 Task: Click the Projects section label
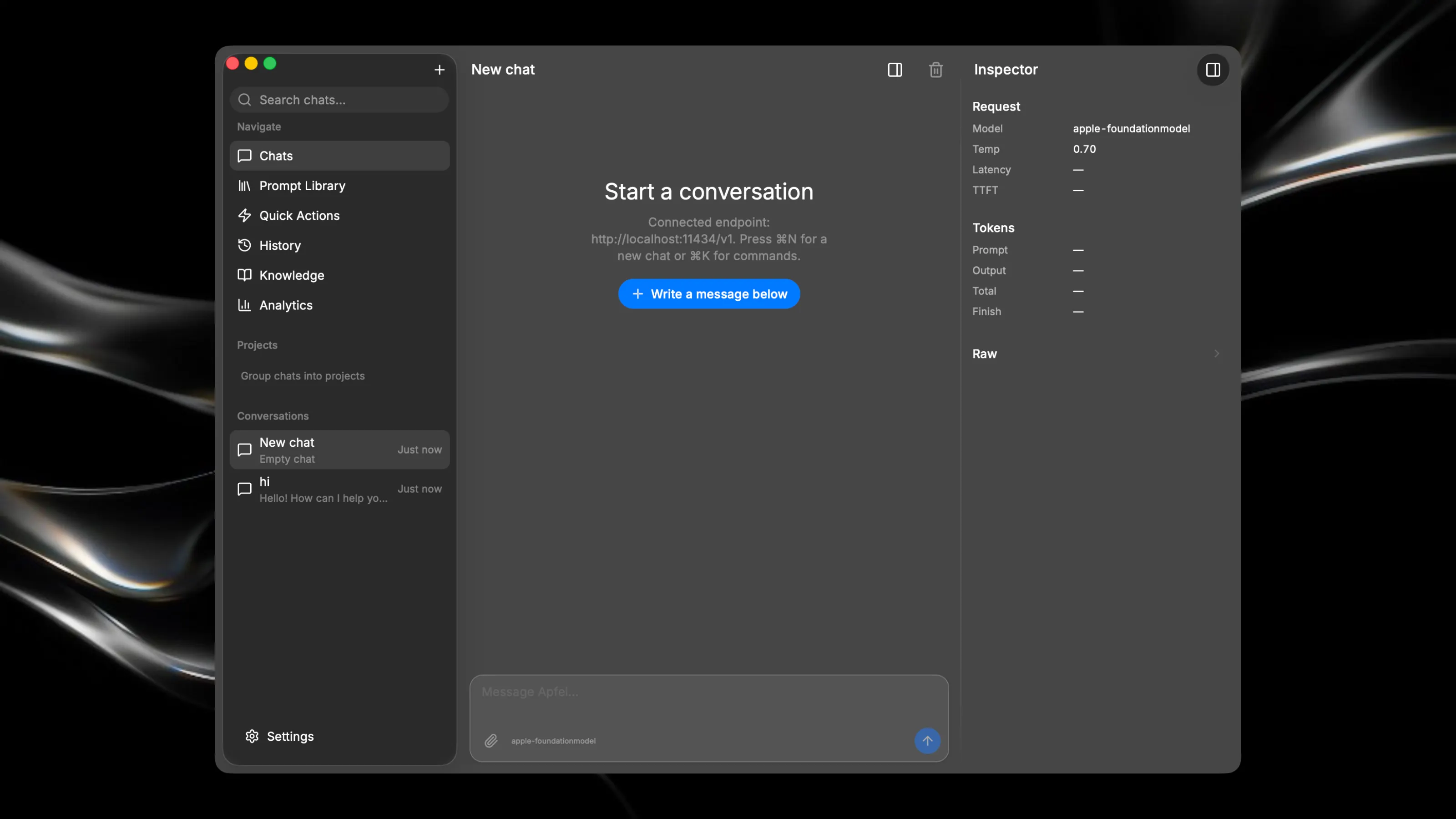point(257,345)
